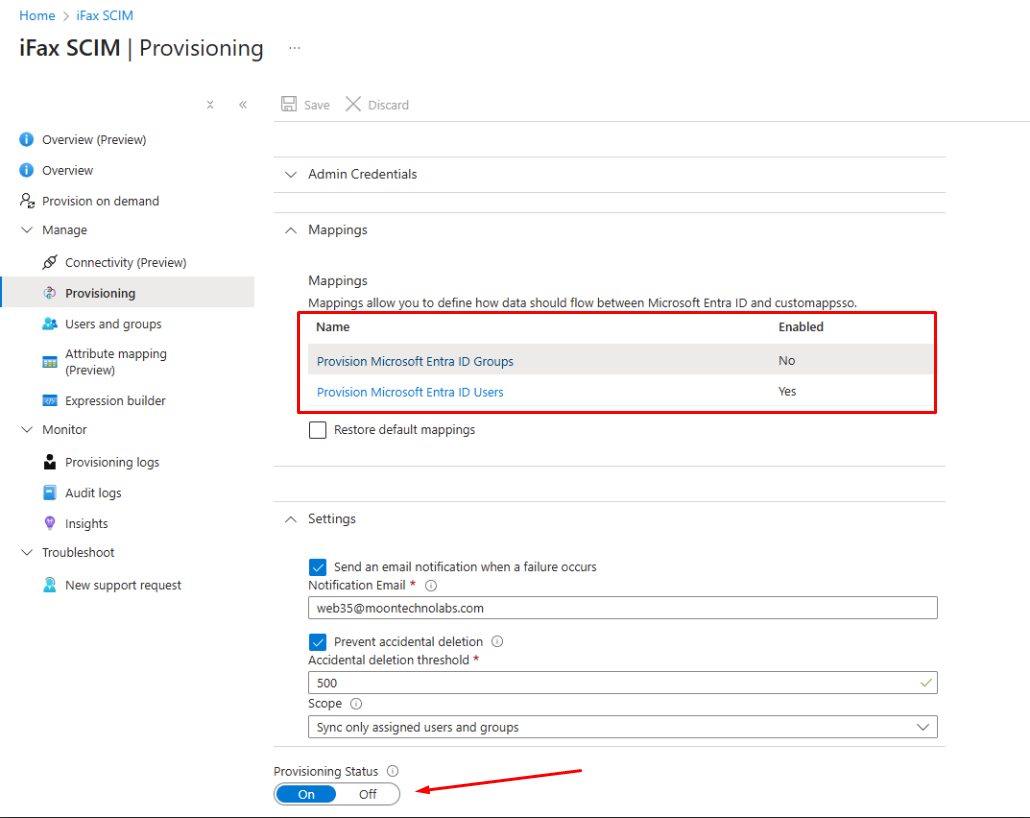Open New support request
The width and height of the screenshot is (1030, 818).
tap(123, 585)
